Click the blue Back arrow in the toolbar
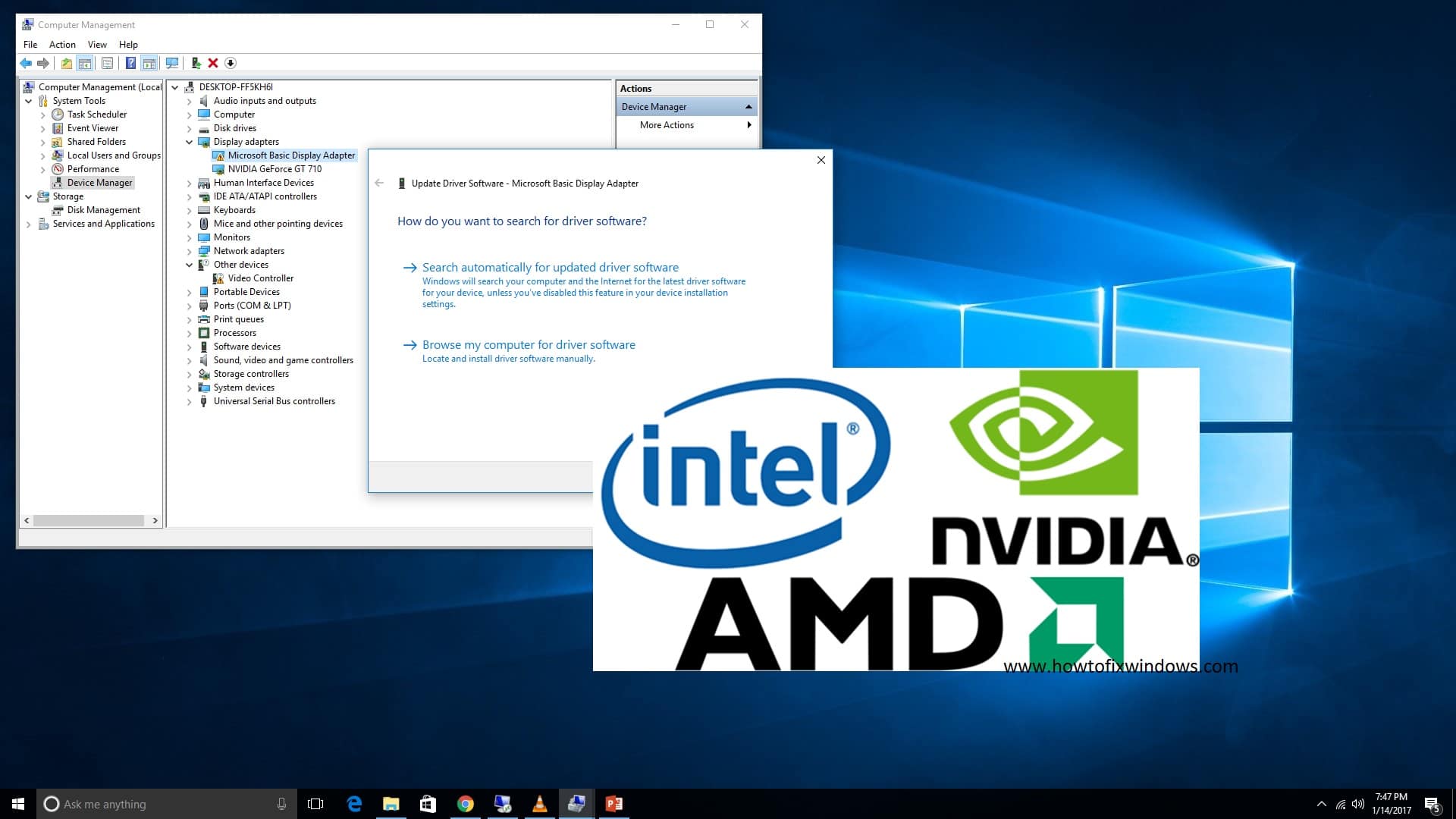 click(x=26, y=63)
